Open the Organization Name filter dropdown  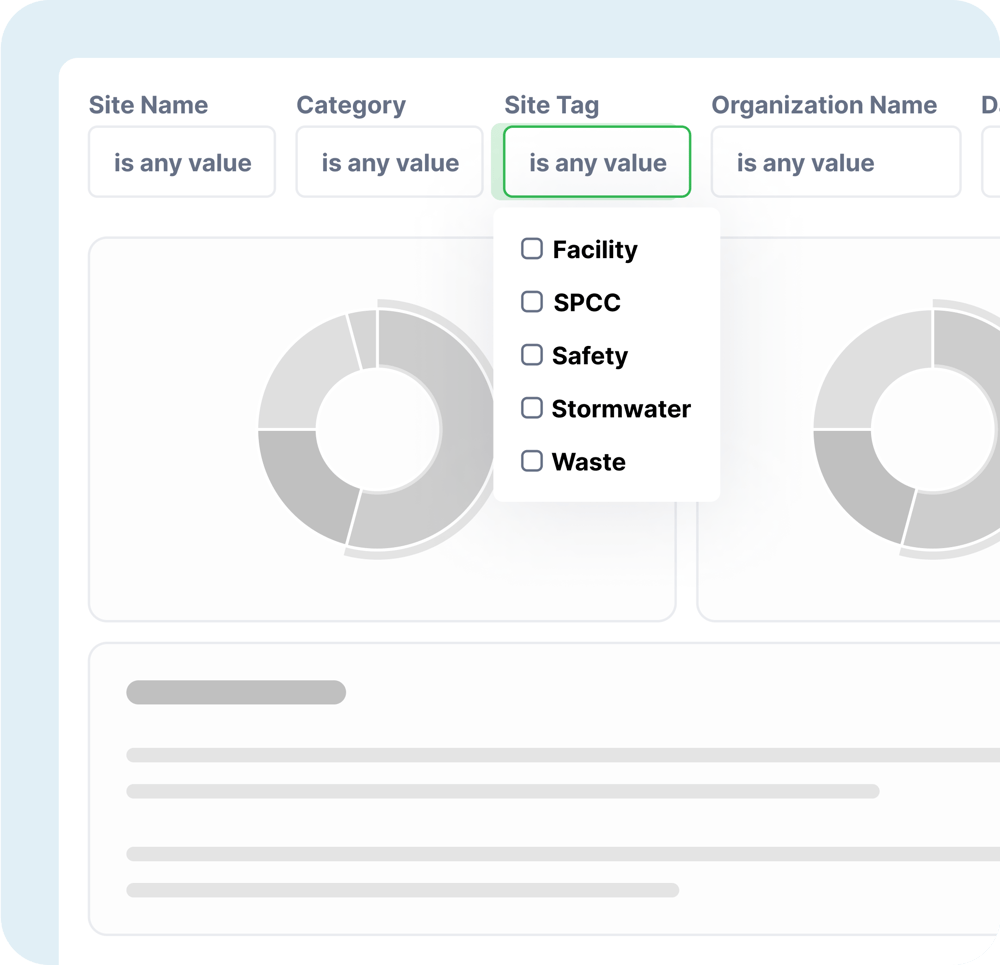pyautogui.click(x=836, y=162)
